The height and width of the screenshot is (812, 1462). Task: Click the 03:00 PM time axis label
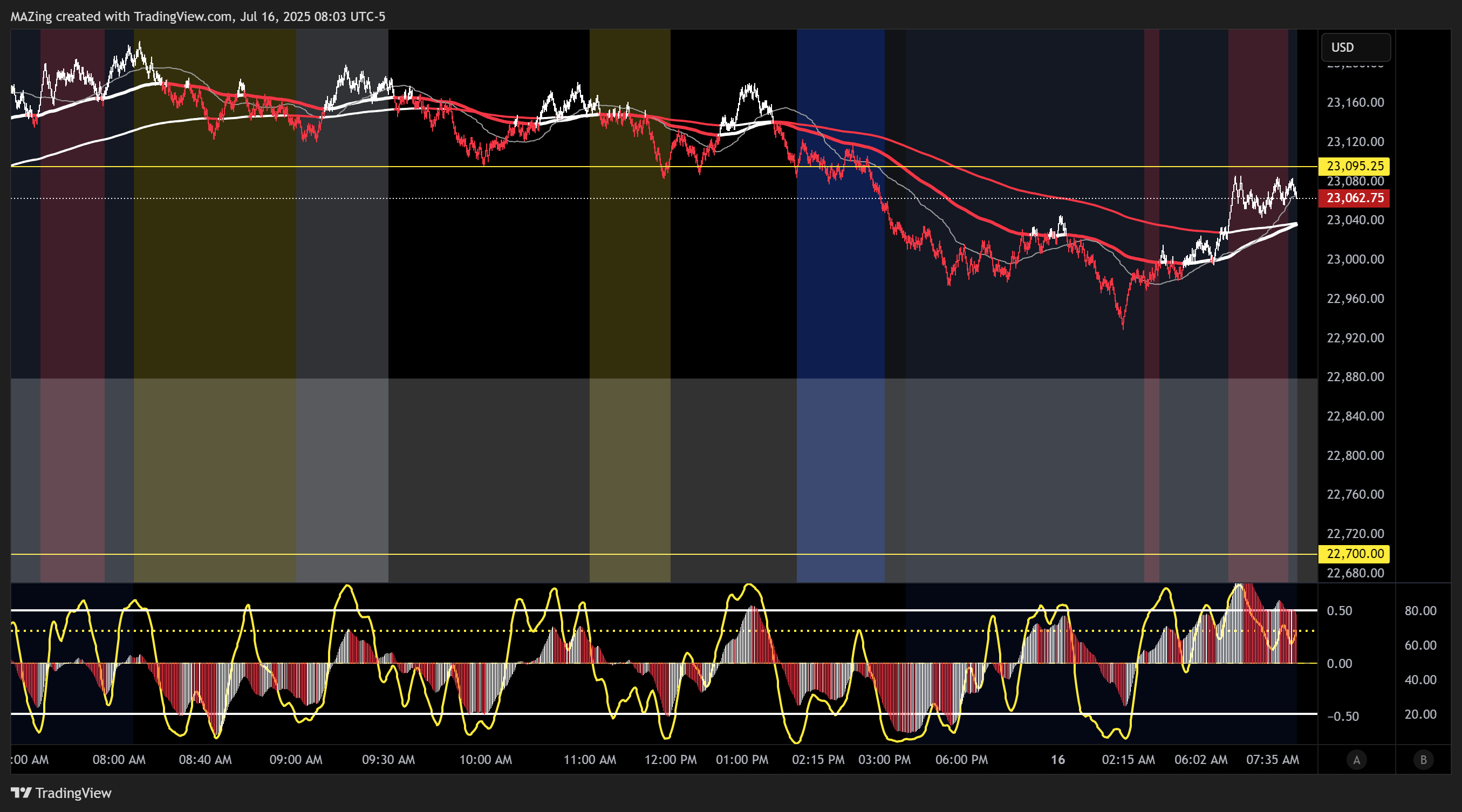point(885,760)
